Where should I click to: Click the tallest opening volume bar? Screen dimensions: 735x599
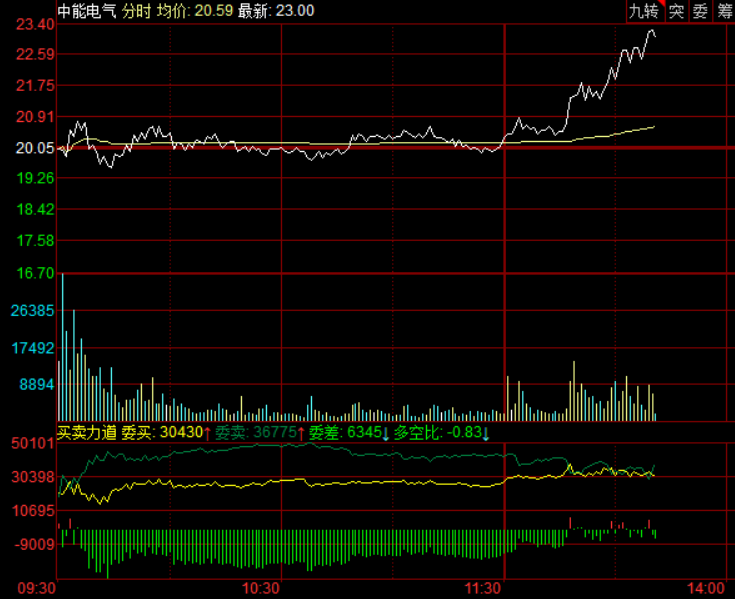62,347
